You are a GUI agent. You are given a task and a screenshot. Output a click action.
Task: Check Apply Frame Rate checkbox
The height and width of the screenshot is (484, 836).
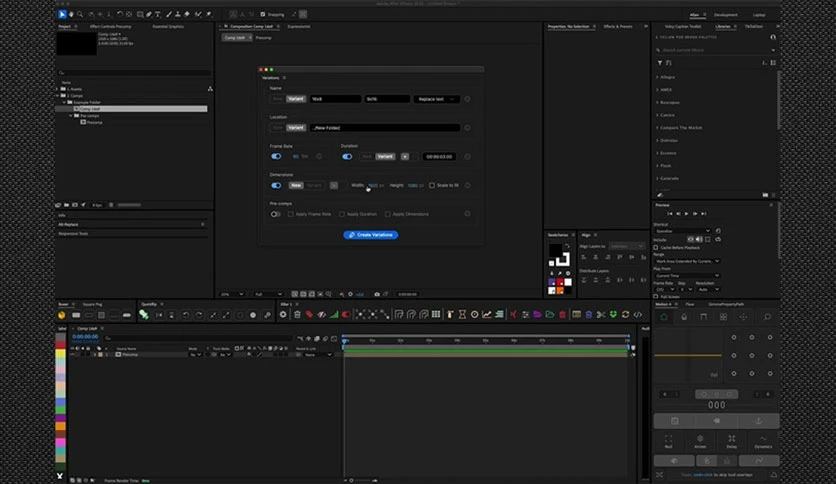pyautogui.click(x=291, y=214)
